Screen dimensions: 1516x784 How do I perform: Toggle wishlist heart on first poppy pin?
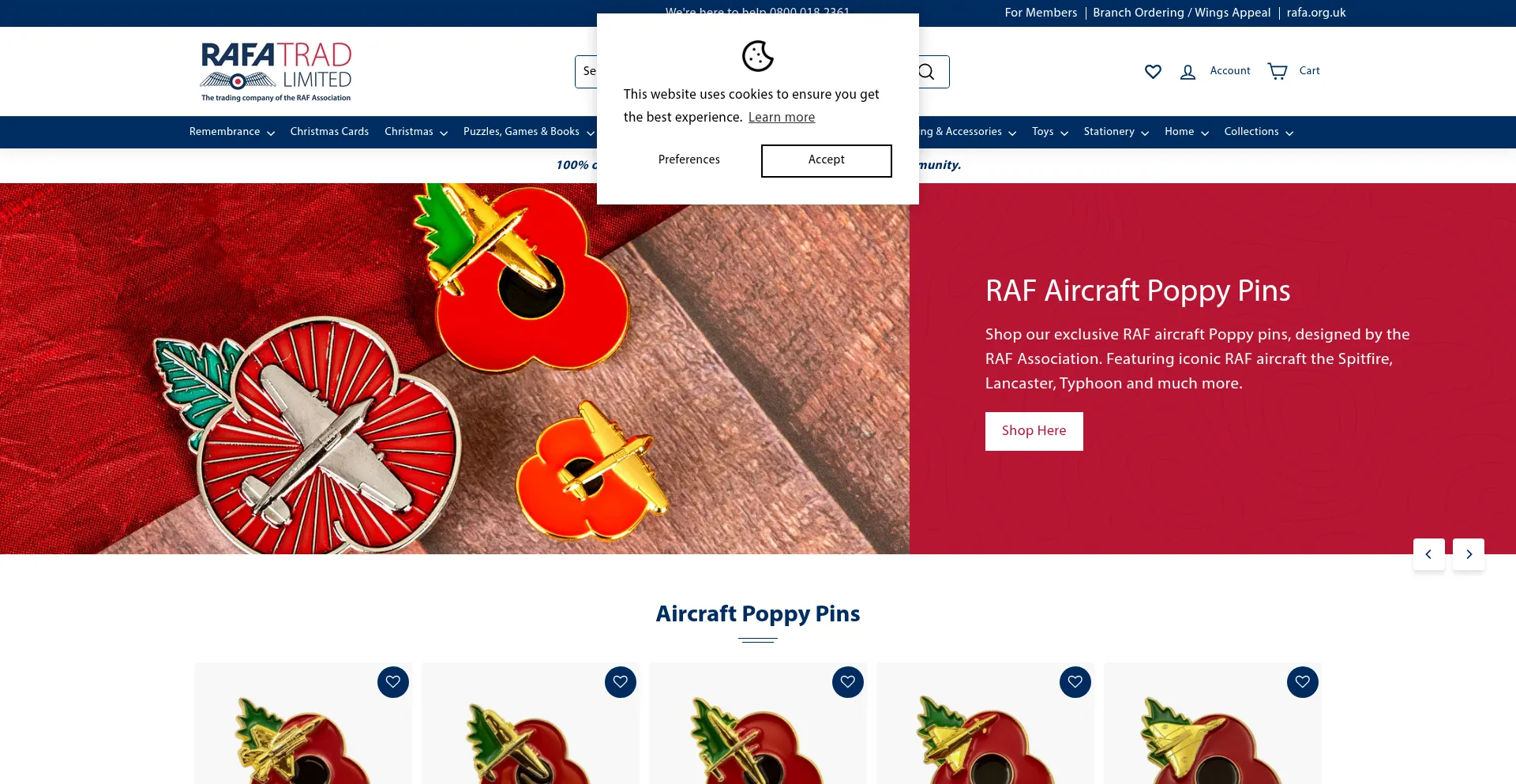coord(393,682)
